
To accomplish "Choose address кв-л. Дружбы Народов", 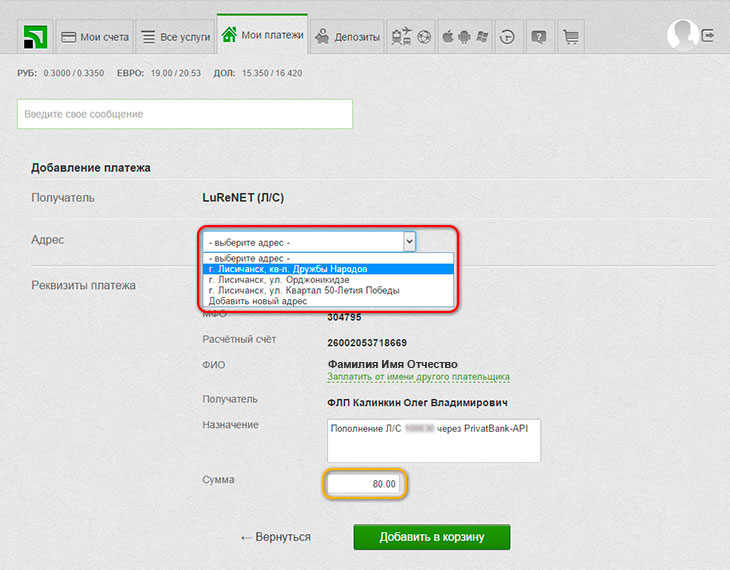I will pyautogui.click(x=328, y=269).
